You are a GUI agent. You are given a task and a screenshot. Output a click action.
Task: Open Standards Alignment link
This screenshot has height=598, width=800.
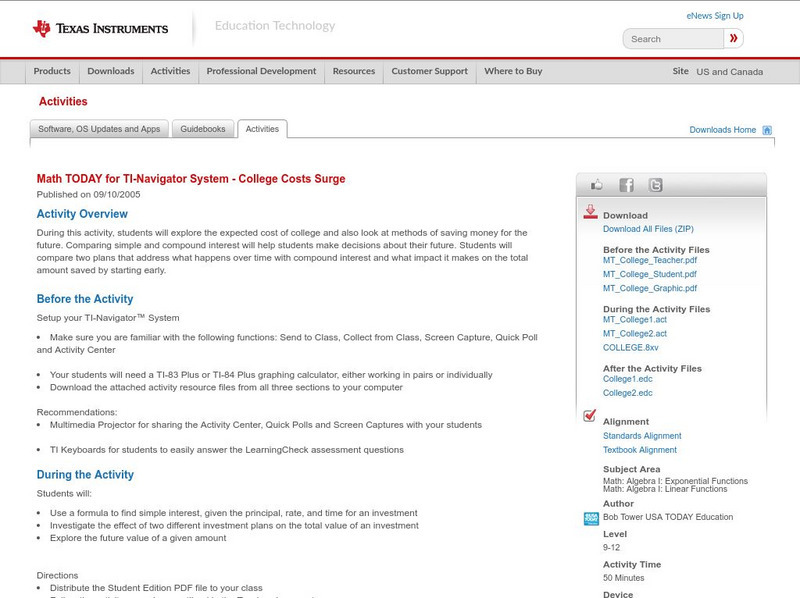pos(642,436)
